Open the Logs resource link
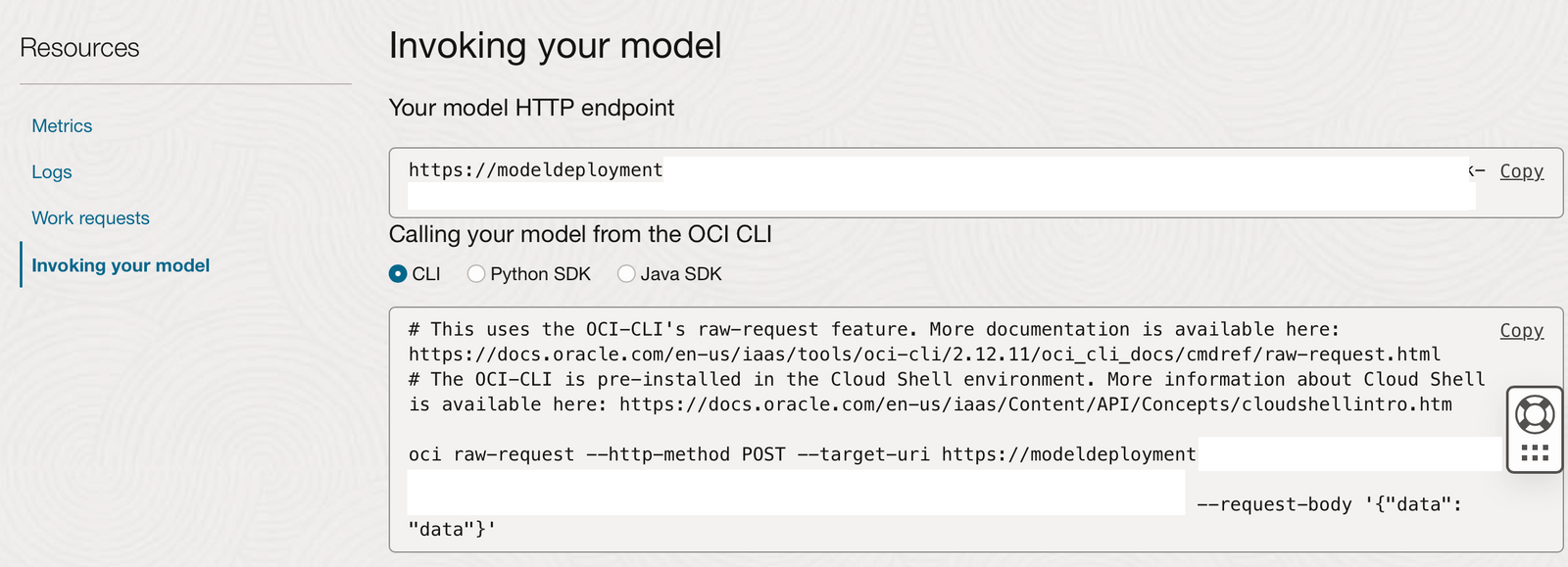This screenshot has height=567, width=1568. click(52, 172)
